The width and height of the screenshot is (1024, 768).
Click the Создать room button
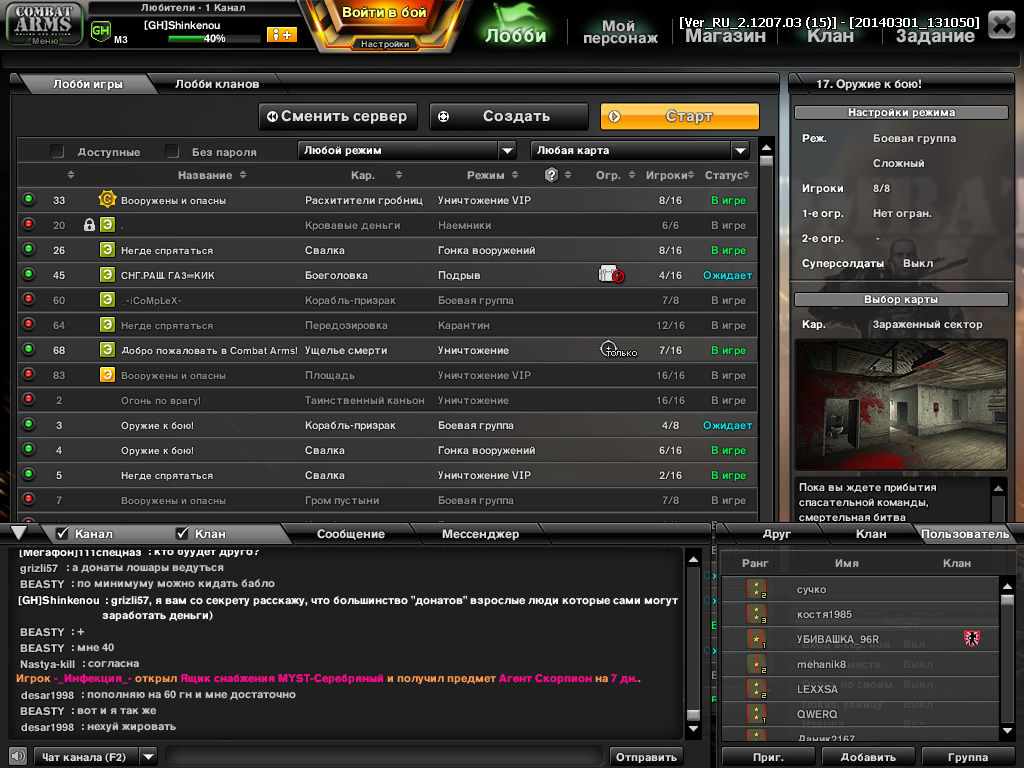(509, 116)
